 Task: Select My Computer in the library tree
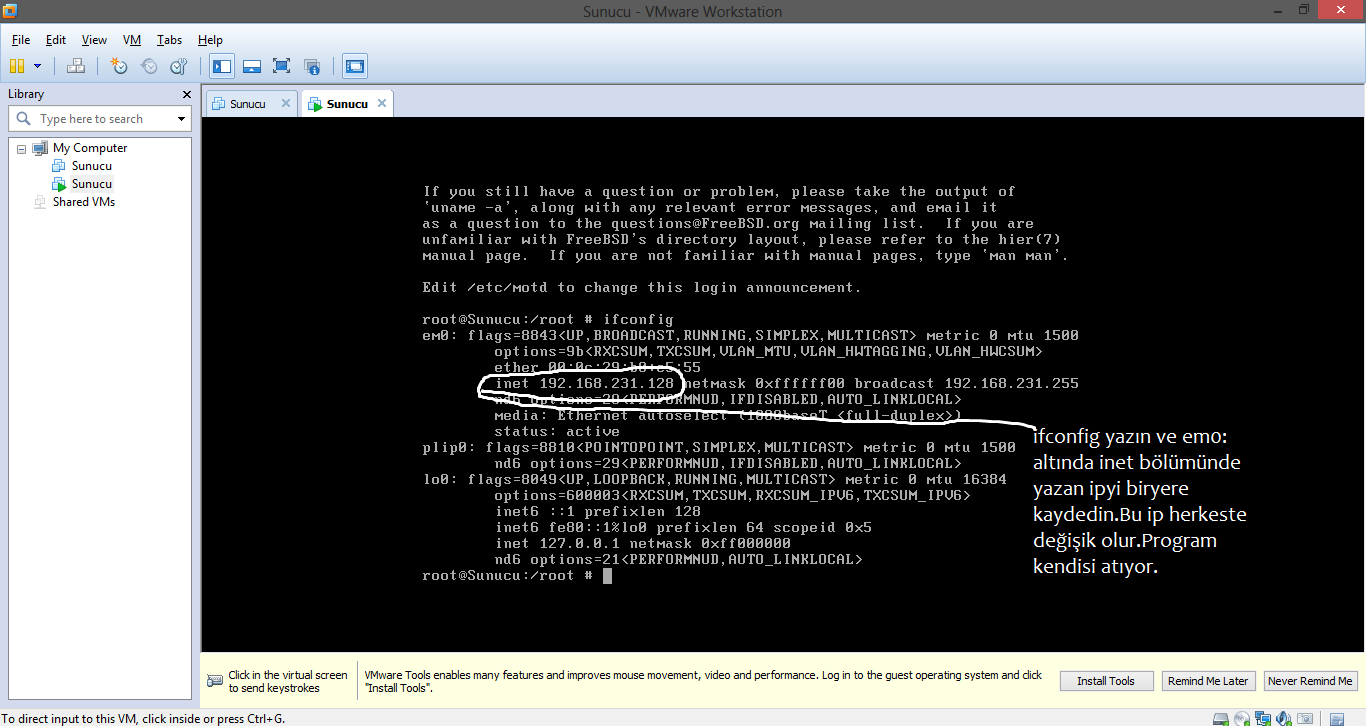pyautogui.click(x=90, y=148)
